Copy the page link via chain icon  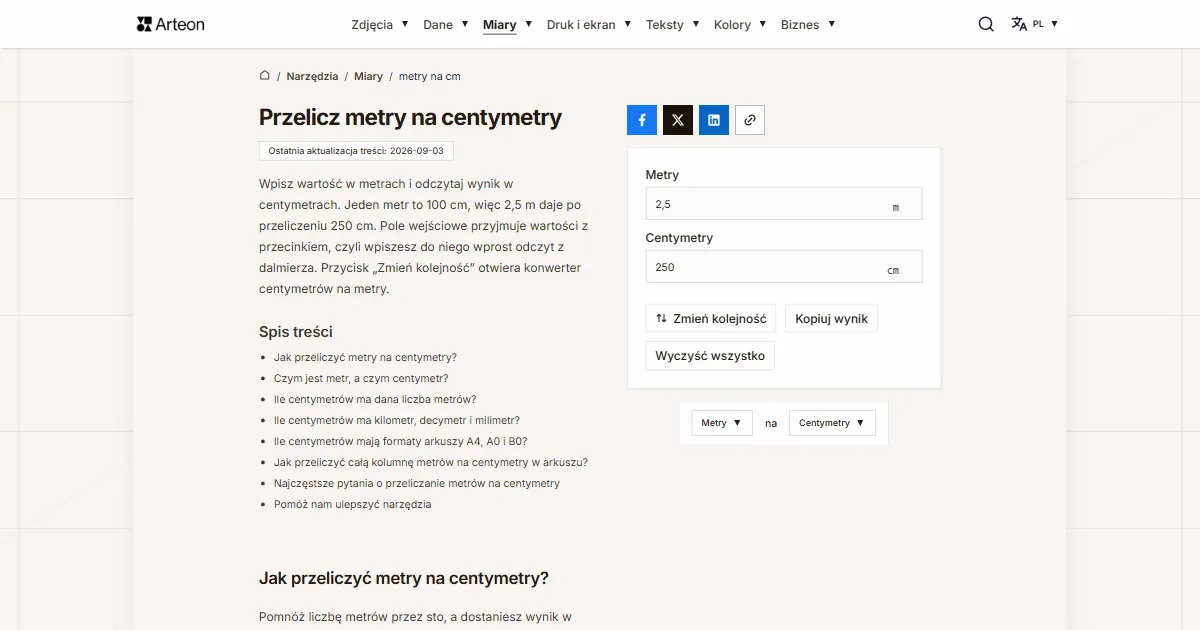[750, 120]
